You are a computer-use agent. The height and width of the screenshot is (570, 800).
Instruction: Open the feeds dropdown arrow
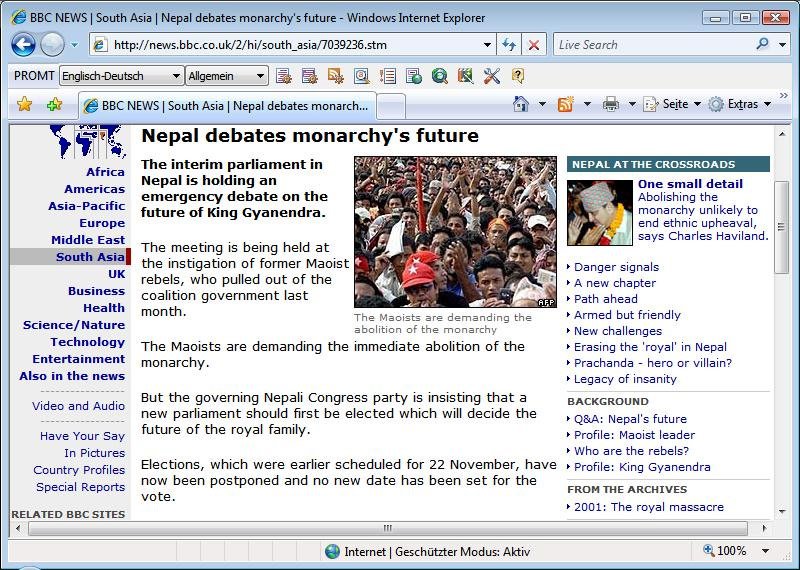click(x=587, y=104)
